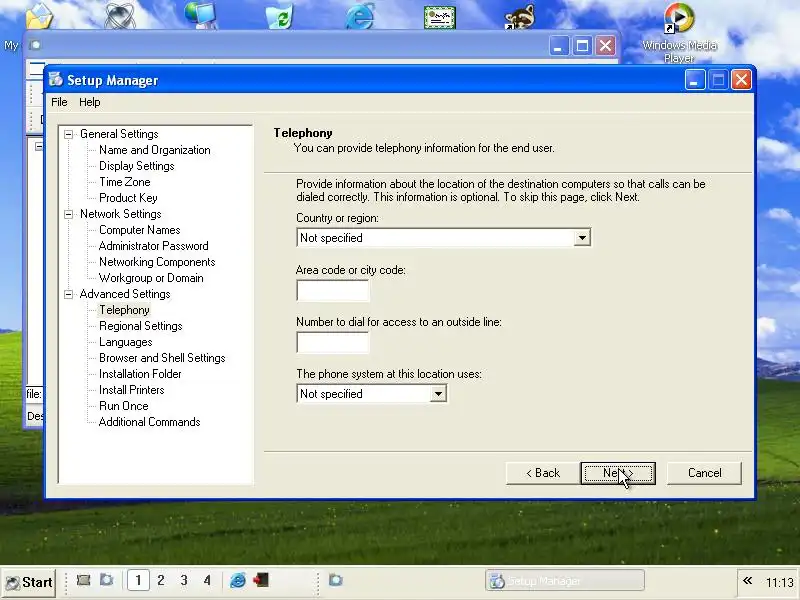The width and height of the screenshot is (800, 600).
Task: Click the background window's title bar icon
Action: [x=35, y=45]
